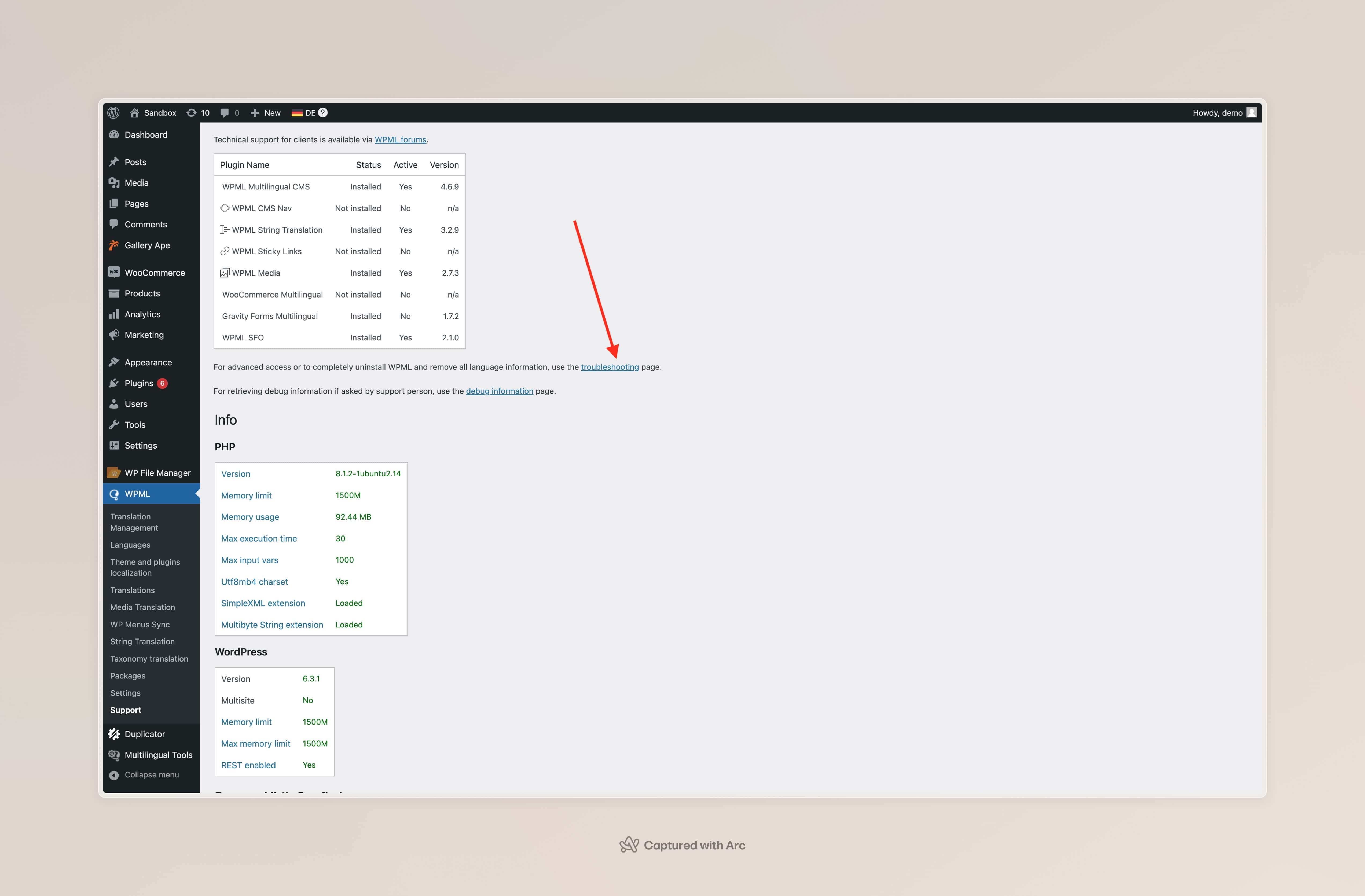1365x896 pixels.
Task: Click the WooCommerce Woo icon
Action: (113, 273)
